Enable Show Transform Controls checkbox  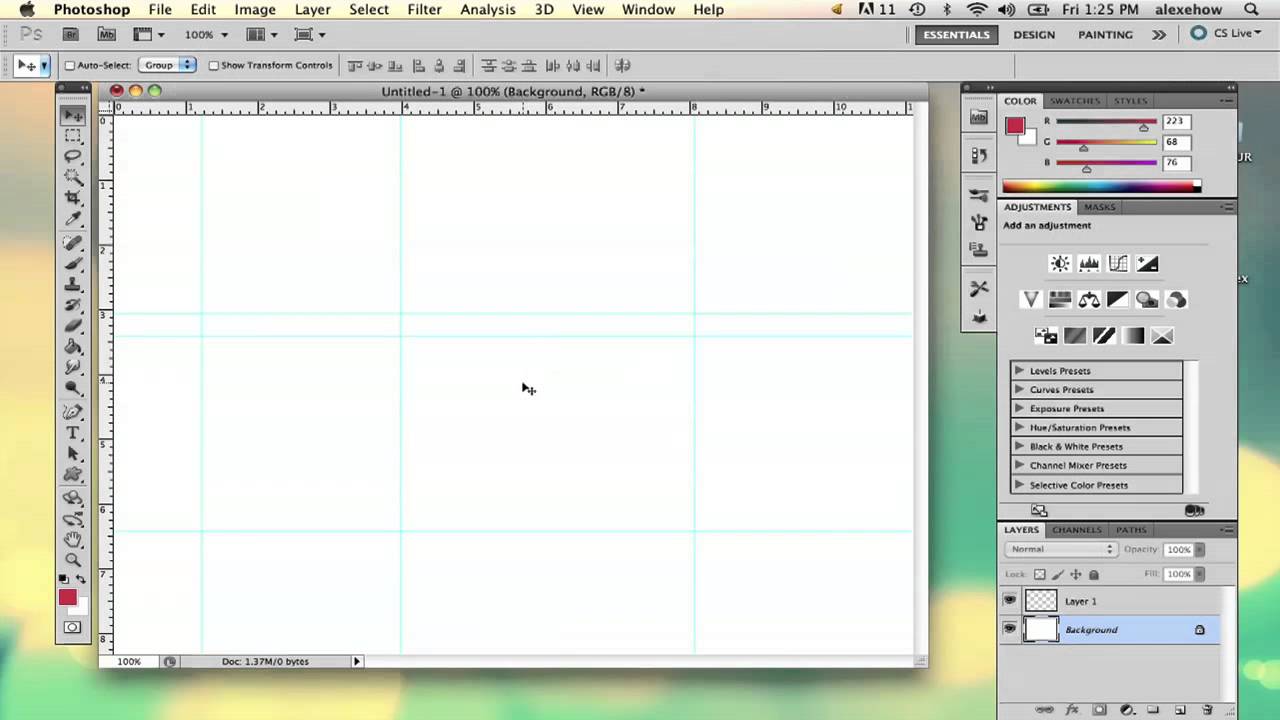click(x=213, y=66)
